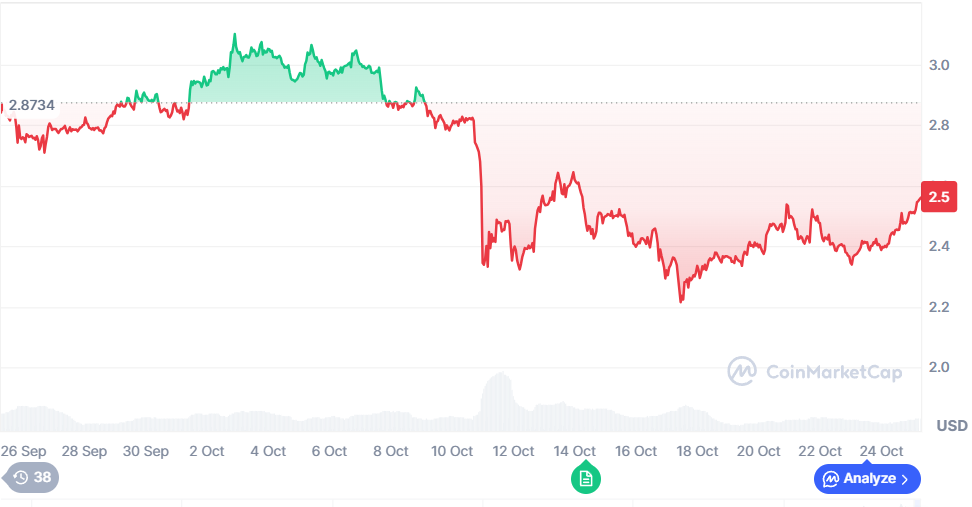Click the 2.4 price axis label
Image resolution: width=972 pixels, height=507 pixels.
pos(938,247)
